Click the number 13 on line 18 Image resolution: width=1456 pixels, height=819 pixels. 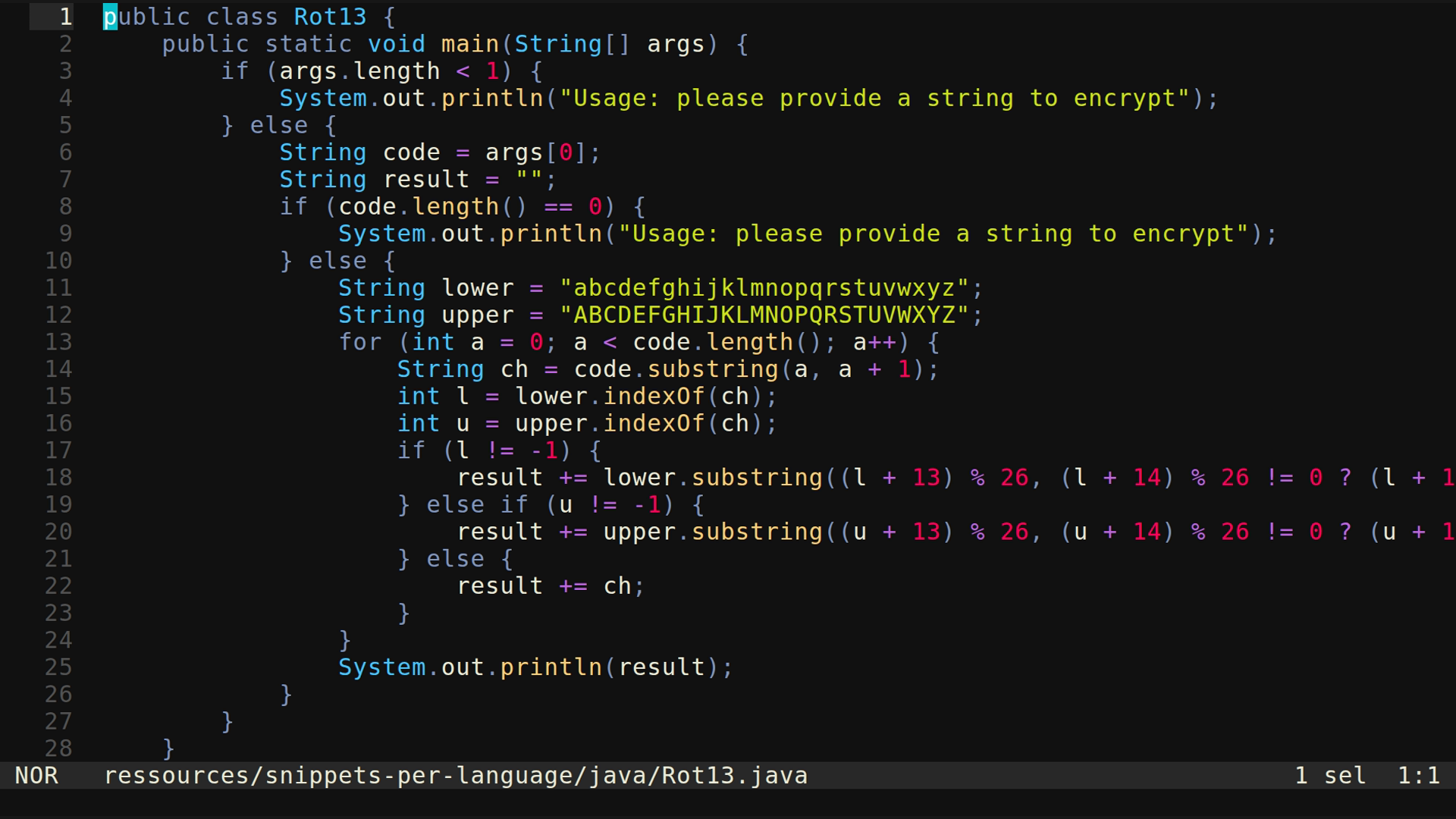[928, 477]
